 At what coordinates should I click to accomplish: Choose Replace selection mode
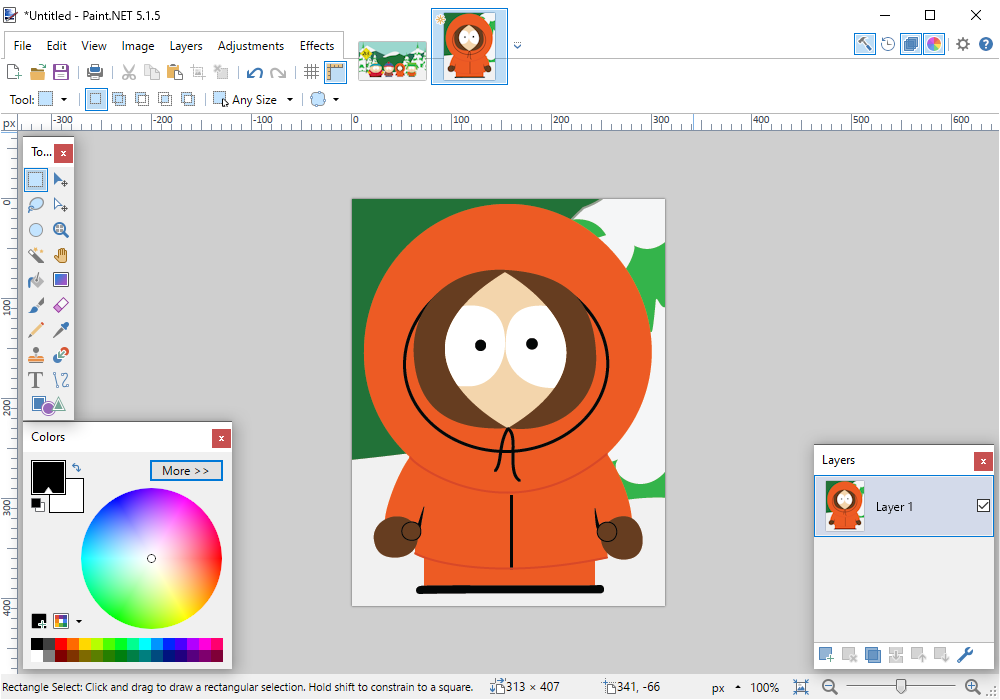click(96, 99)
